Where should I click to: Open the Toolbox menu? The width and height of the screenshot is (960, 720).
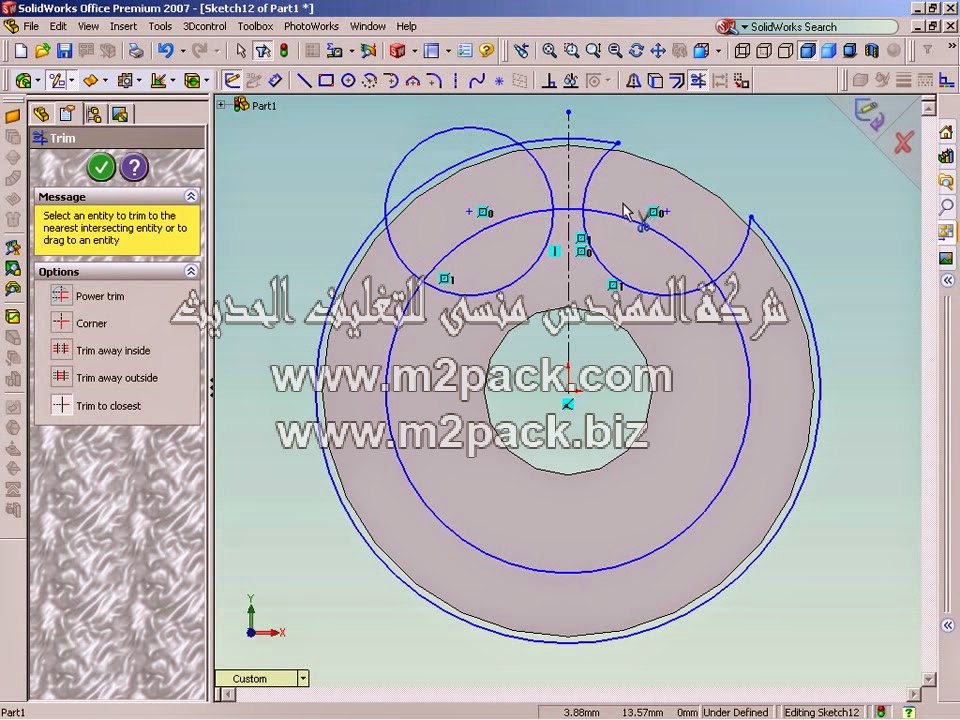coord(255,26)
